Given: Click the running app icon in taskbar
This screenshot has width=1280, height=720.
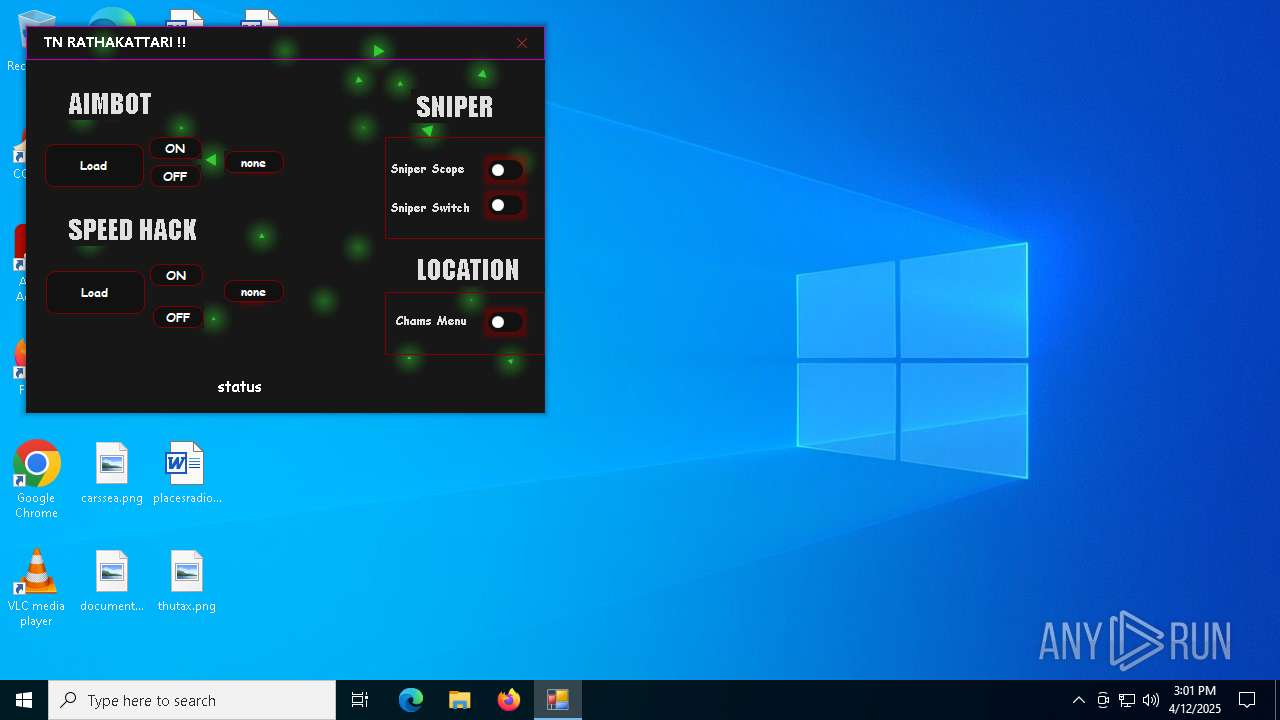Looking at the screenshot, I should 558,700.
